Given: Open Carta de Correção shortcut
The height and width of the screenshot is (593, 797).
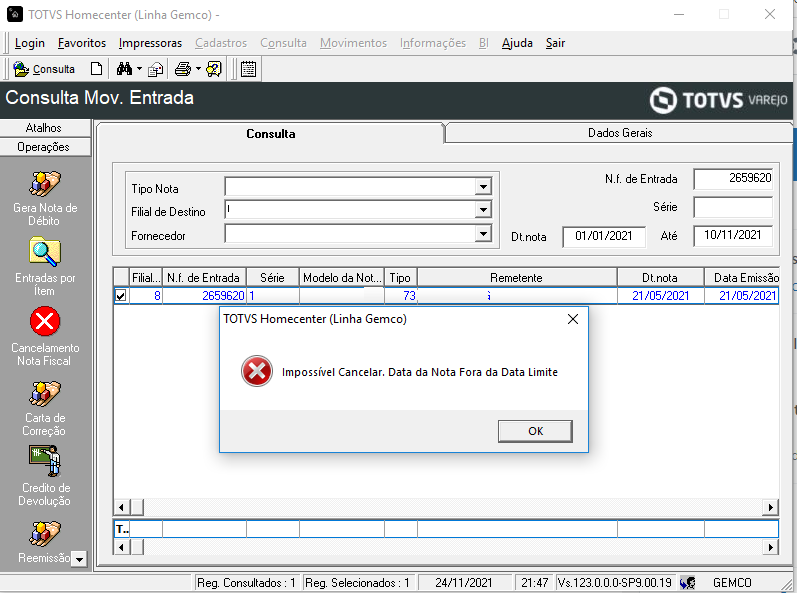Looking at the screenshot, I should 45,408.
